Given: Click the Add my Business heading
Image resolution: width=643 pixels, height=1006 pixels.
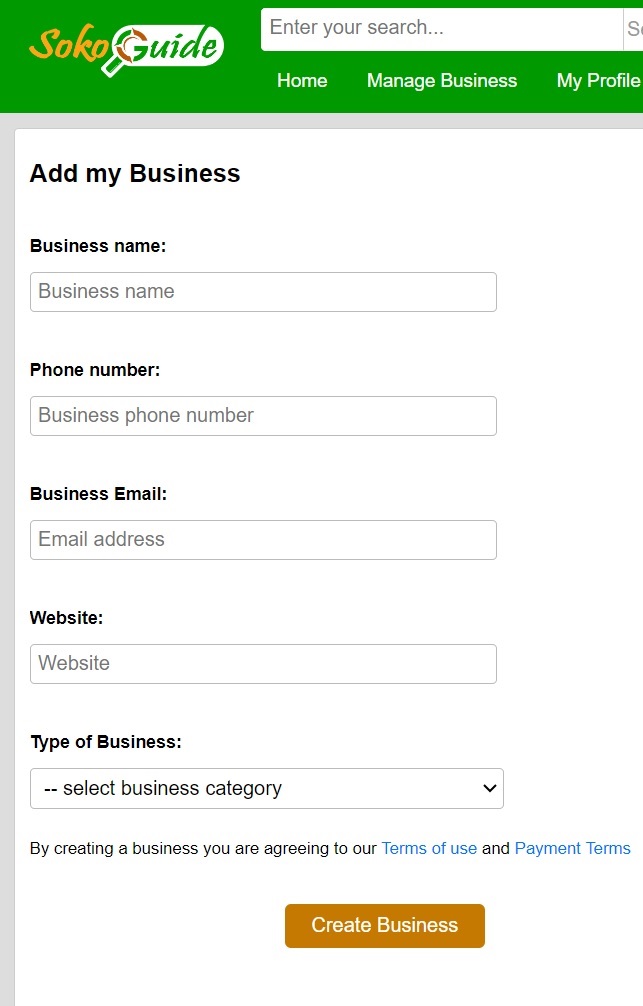Looking at the screenshot, I should pos(135,174).
